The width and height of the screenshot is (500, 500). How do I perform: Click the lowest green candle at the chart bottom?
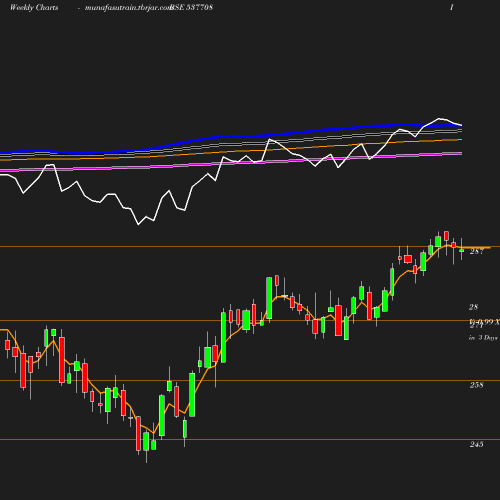point(146,441)
